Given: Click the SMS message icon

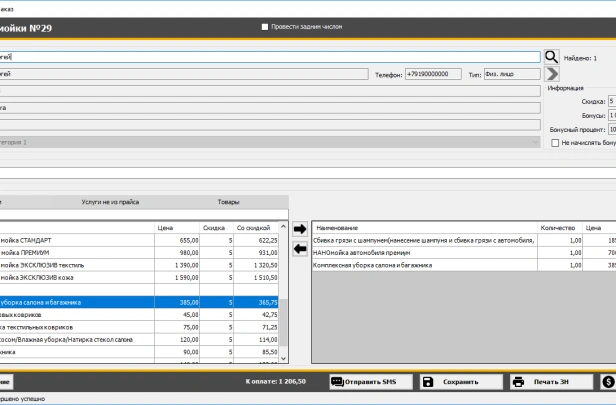Looking at the screenshot, I should pos(337,381).
